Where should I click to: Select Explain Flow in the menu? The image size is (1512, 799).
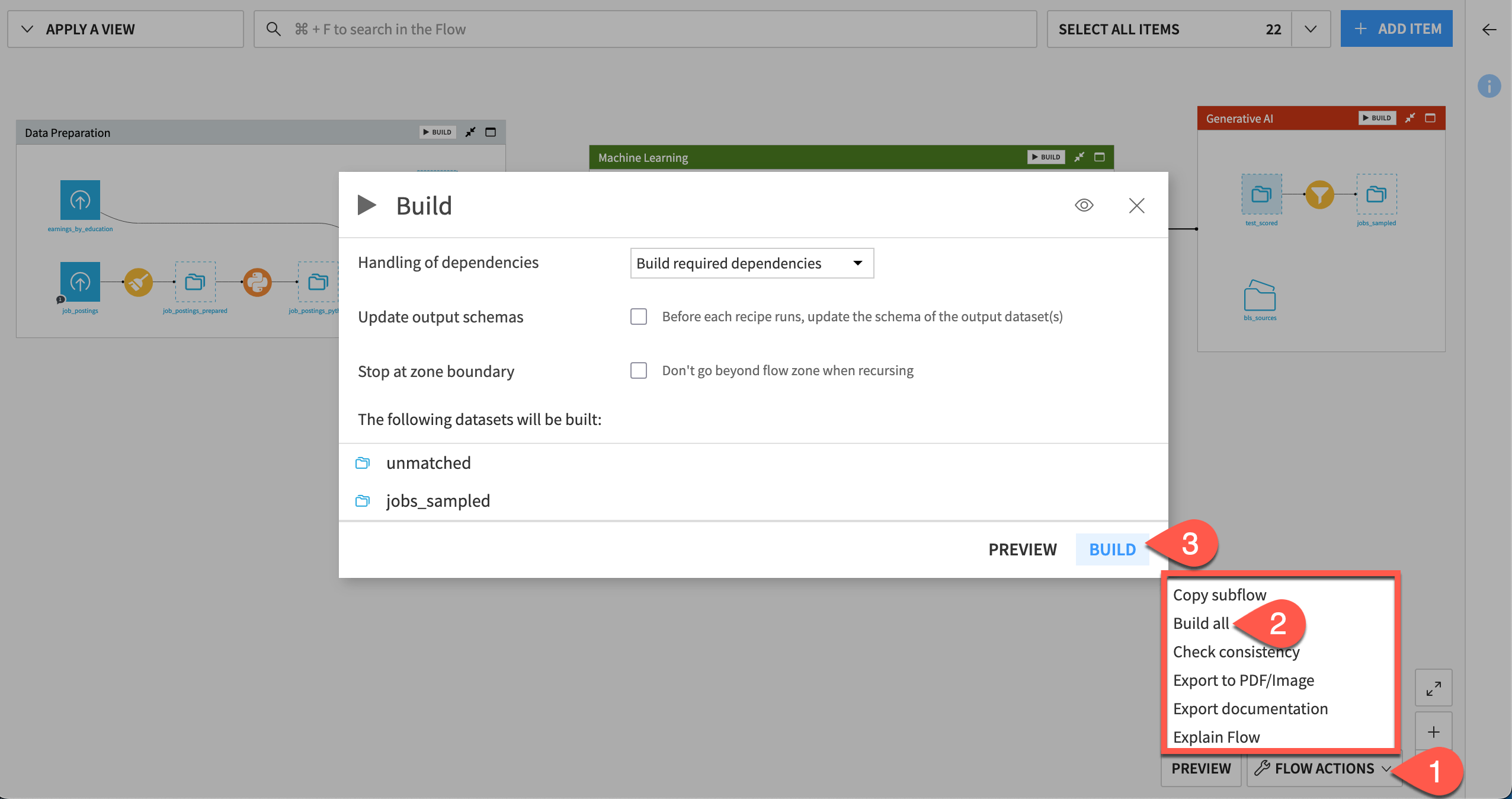[x=1216, y=737]
